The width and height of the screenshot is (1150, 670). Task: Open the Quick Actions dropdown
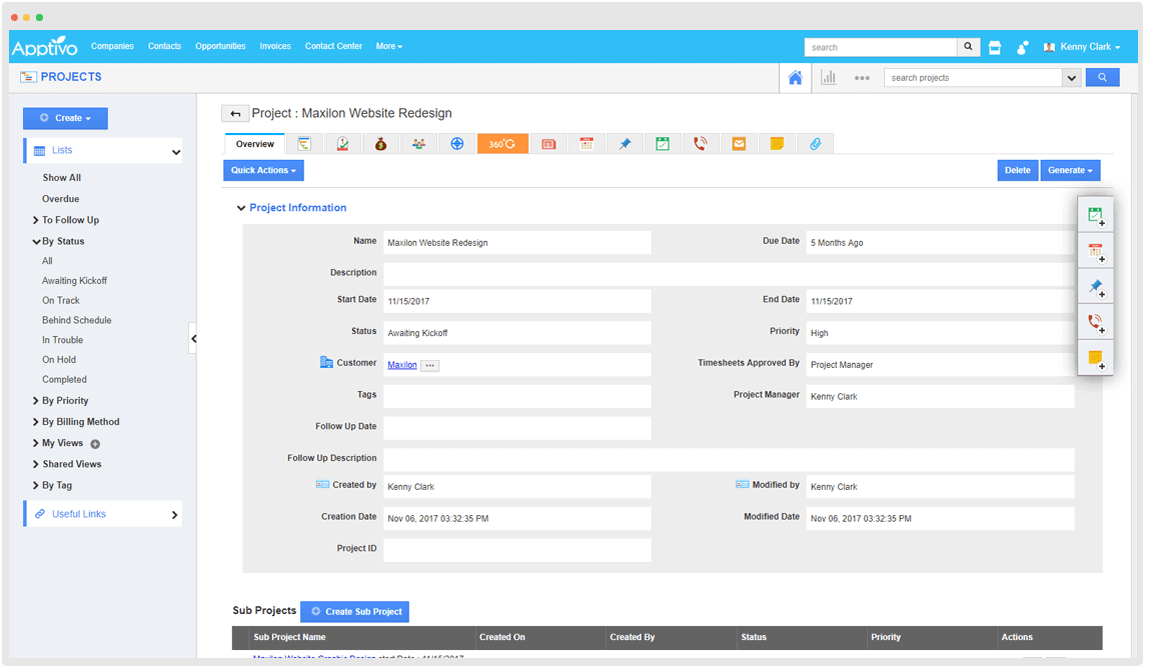263,171
